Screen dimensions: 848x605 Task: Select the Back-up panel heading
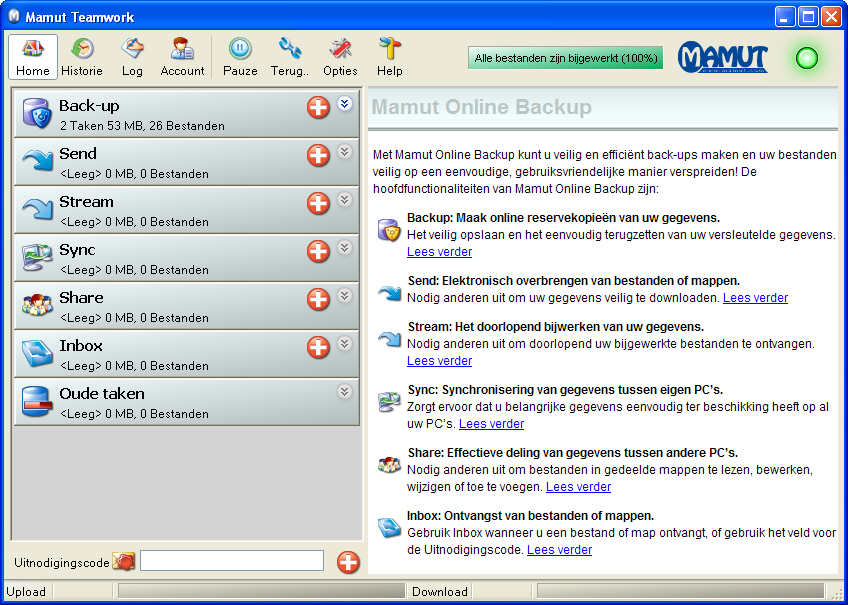point(89,106)
